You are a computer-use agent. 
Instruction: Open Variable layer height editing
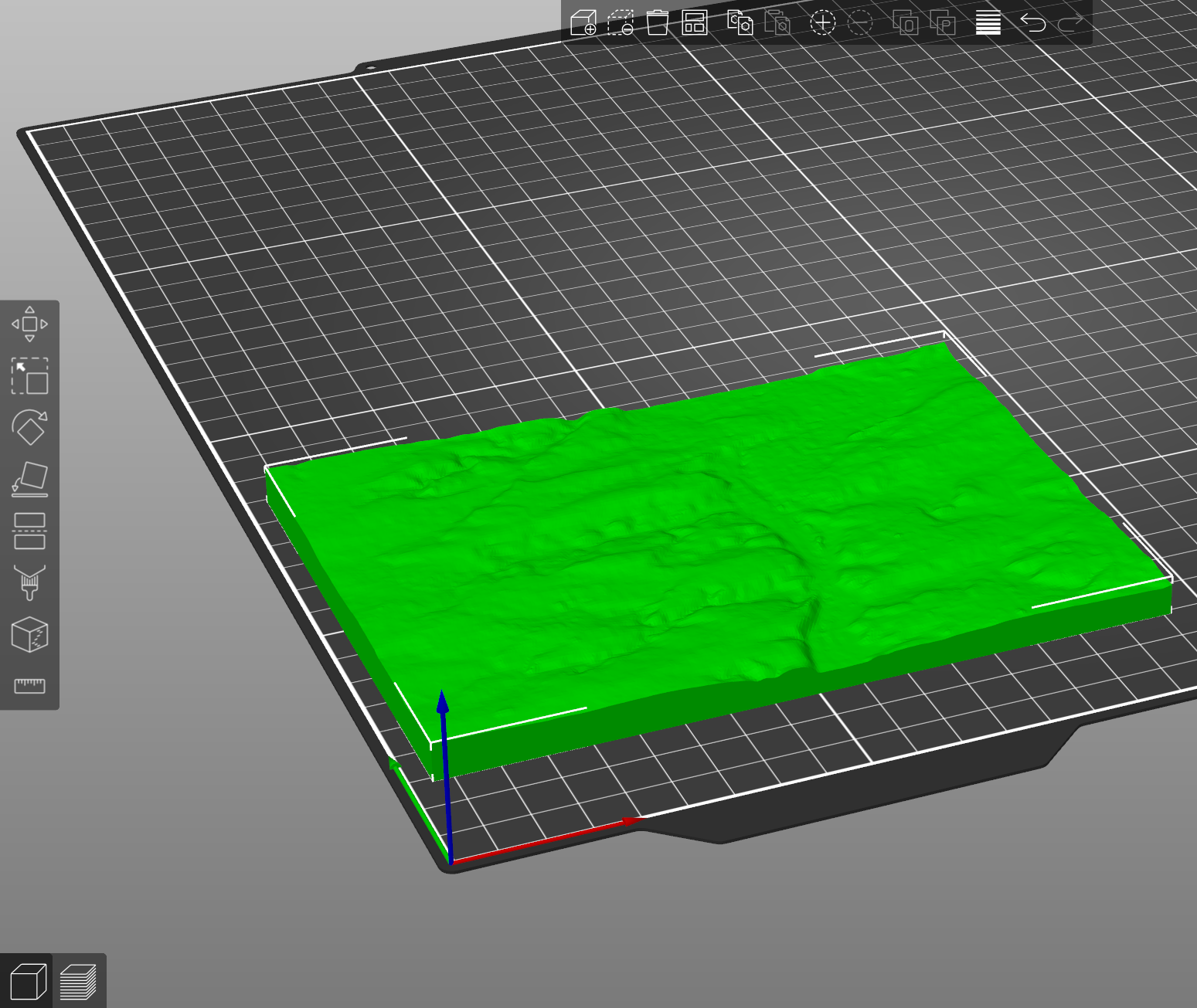[988, 23]
